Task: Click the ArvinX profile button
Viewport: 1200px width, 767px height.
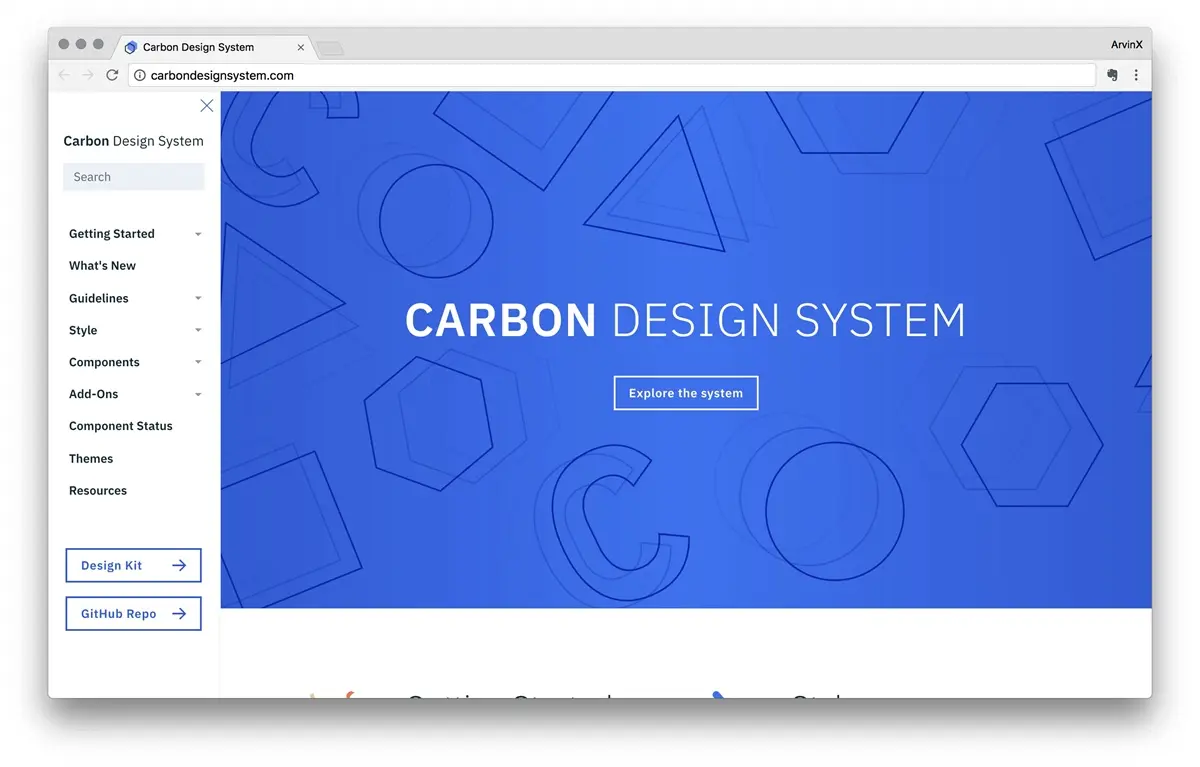Action: (x=1127, y=45)
